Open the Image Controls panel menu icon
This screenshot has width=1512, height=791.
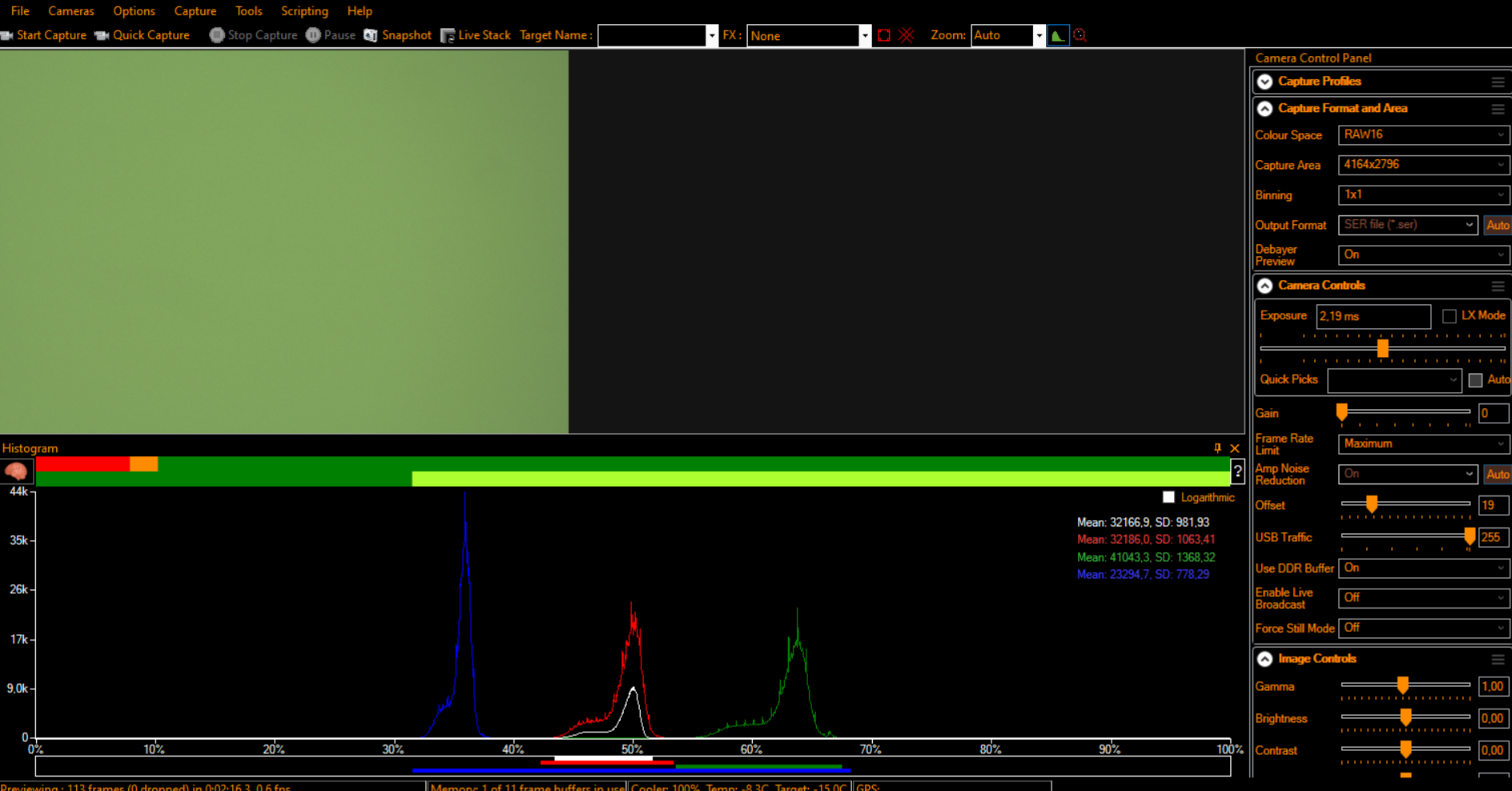coord(1498,659)
